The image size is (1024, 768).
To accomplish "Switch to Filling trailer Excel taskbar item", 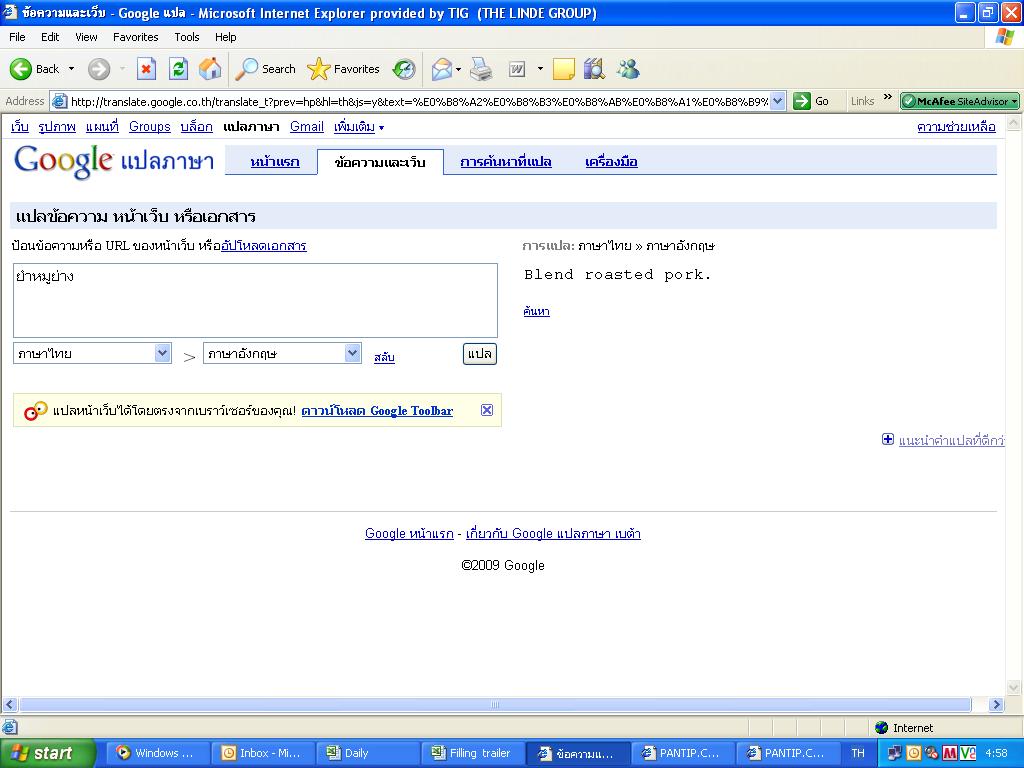I will point(472,753).
